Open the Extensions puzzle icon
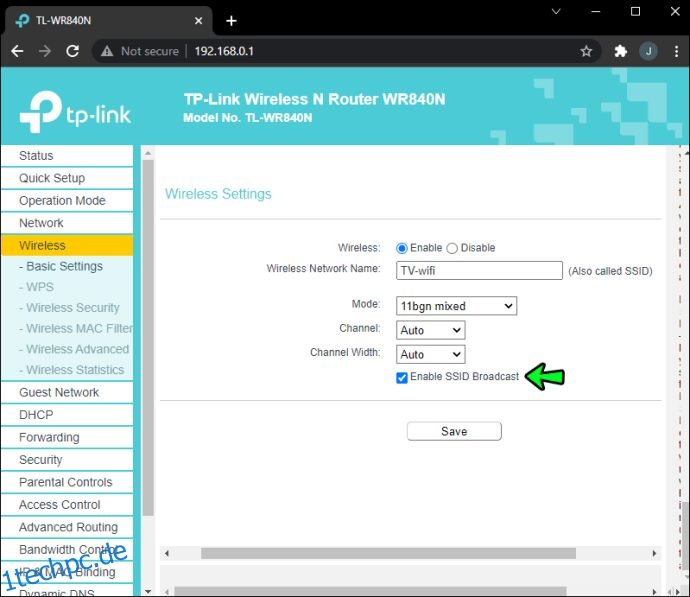 [x=620, y=51]
